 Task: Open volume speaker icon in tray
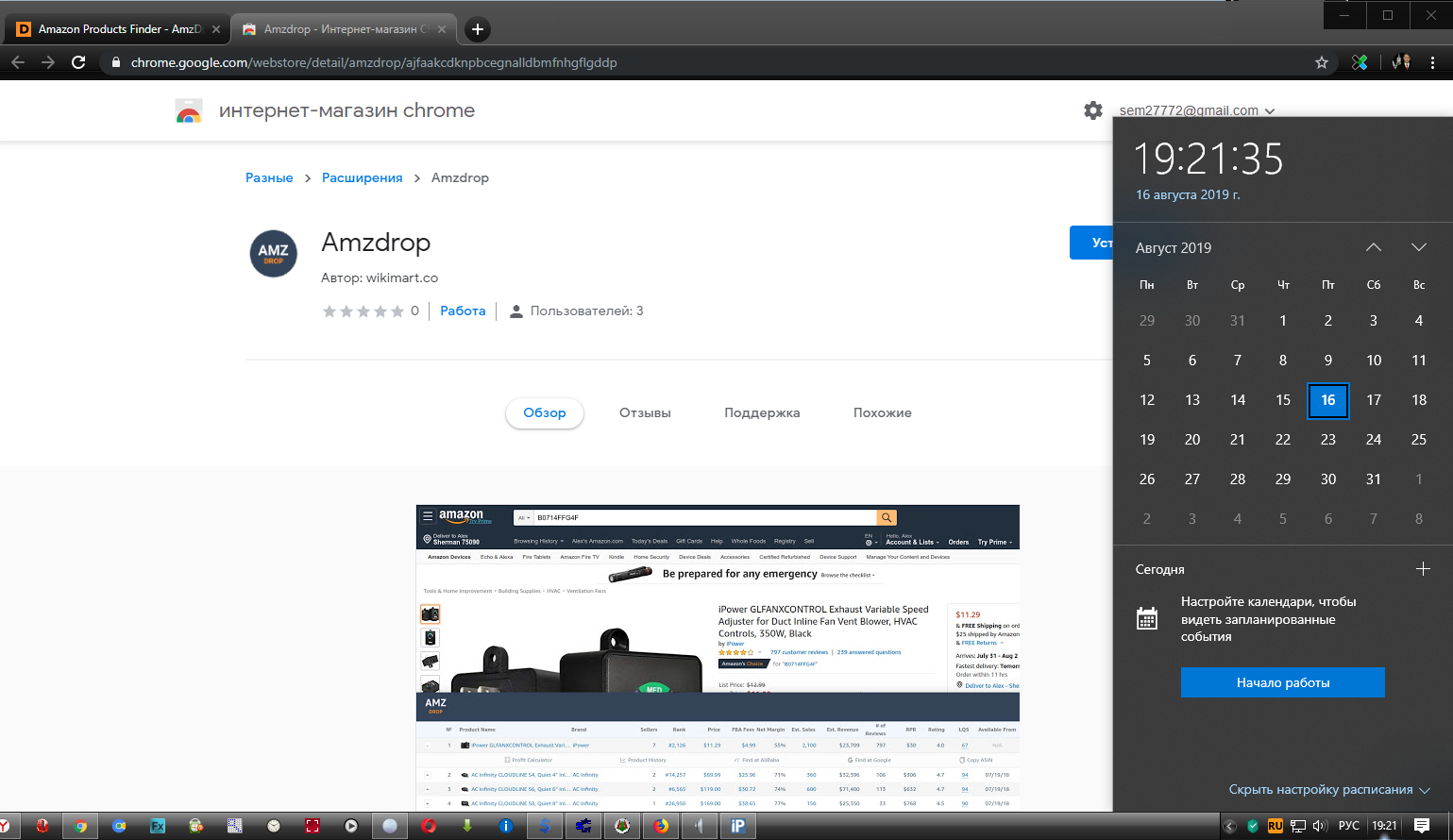(x=1321, y=826)
